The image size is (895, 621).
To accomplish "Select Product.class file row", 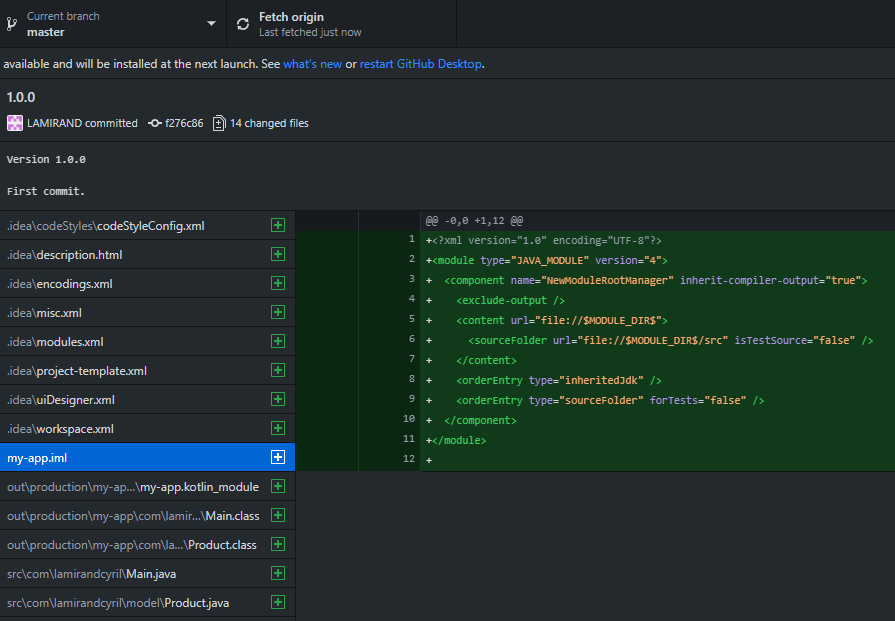I will [x=147, y=545].
